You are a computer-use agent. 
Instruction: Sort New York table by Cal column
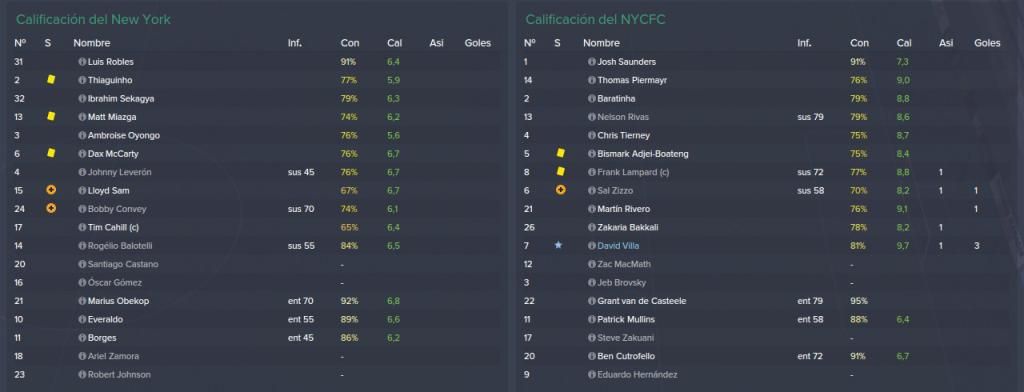pyautogui.click(x=394, y=43)
